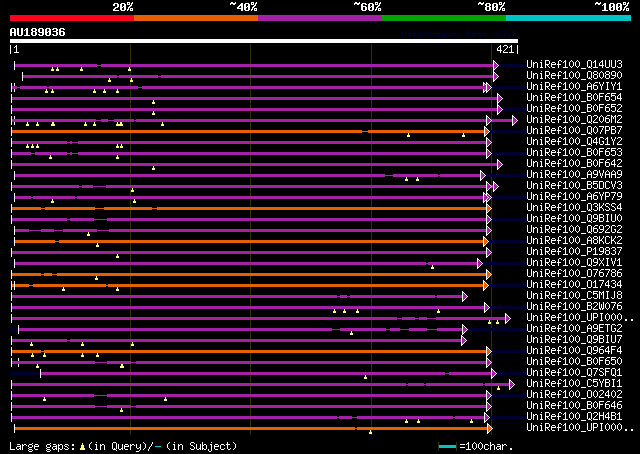Screen dimensions: 640x454
Task: Open hit UniRef100_B0F653 label
Action: point(574,153)
